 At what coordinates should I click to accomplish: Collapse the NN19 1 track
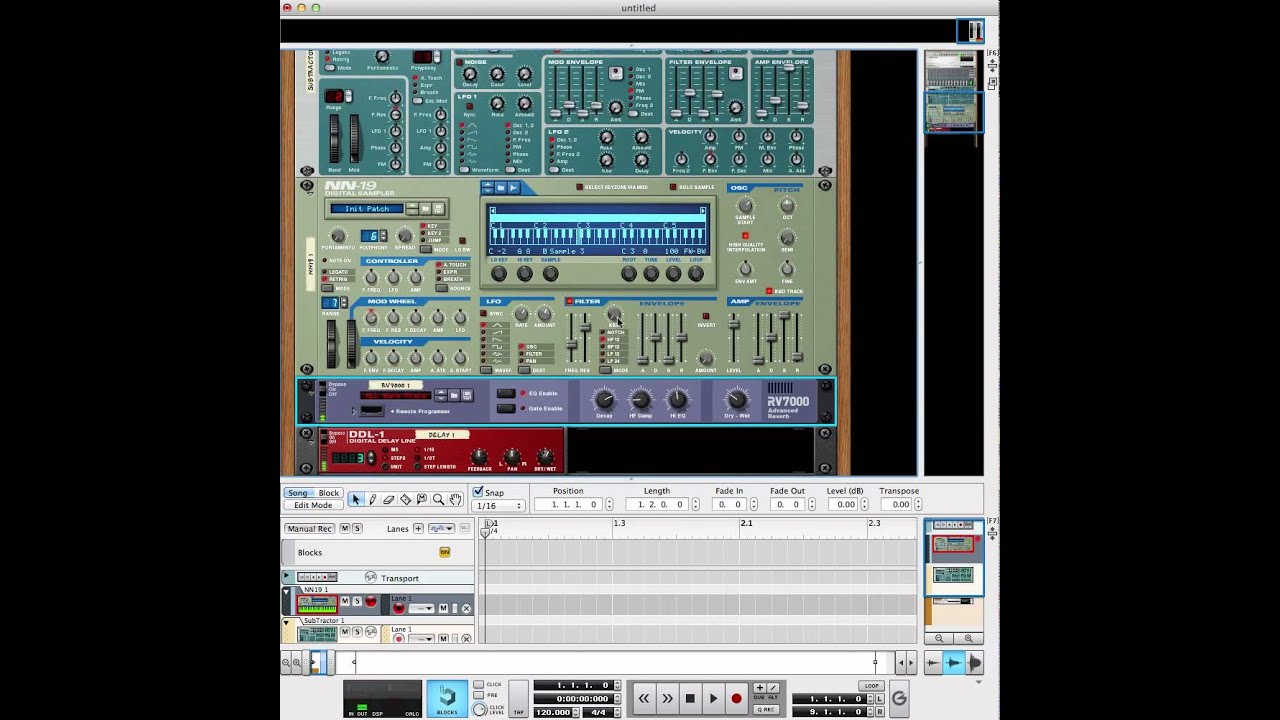click(x=287, y=593)
